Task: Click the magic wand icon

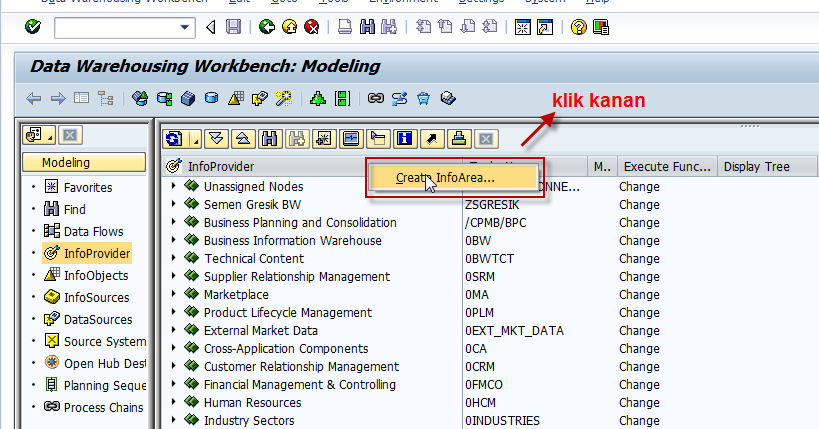Action: click(284, 98)
